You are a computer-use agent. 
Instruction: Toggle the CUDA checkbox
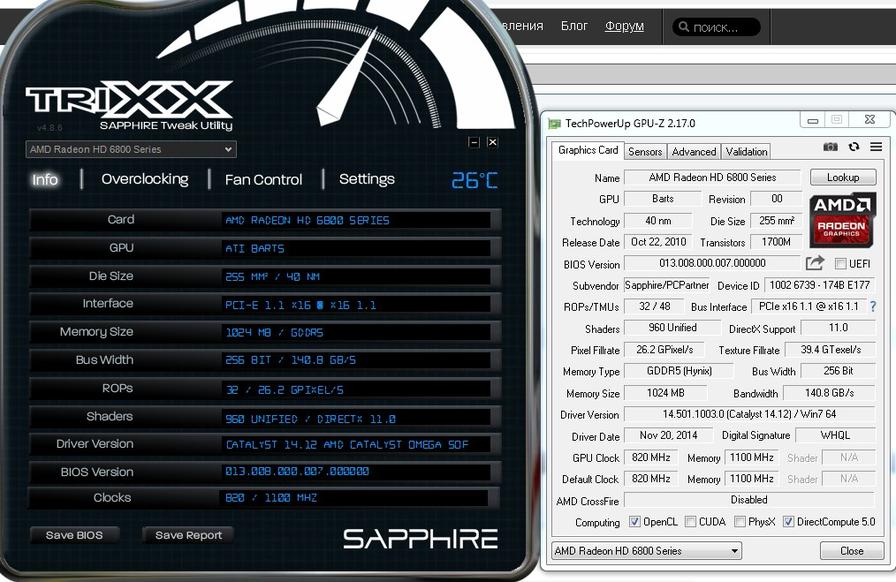[690, 521]
